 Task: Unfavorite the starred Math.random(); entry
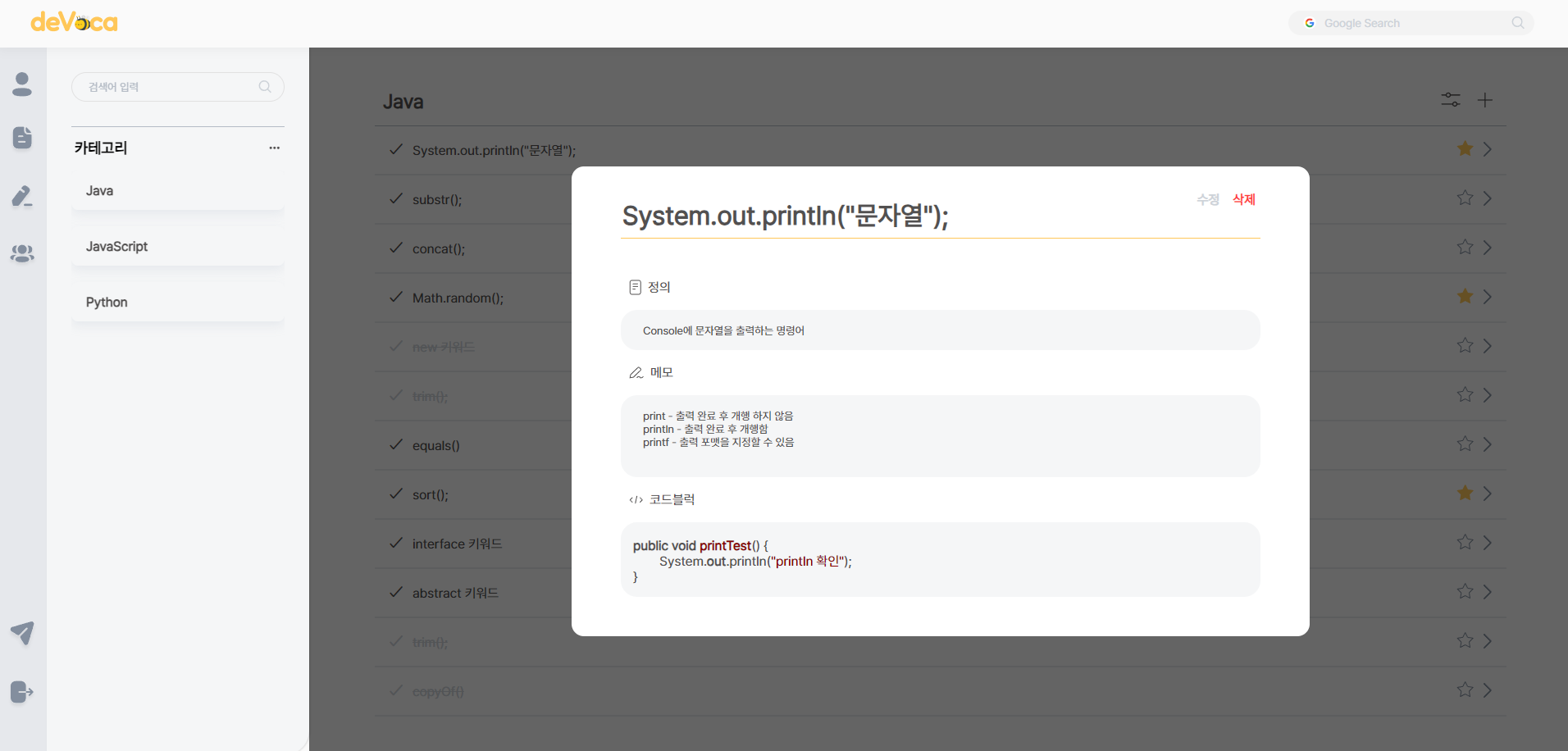click(1464, 296)
